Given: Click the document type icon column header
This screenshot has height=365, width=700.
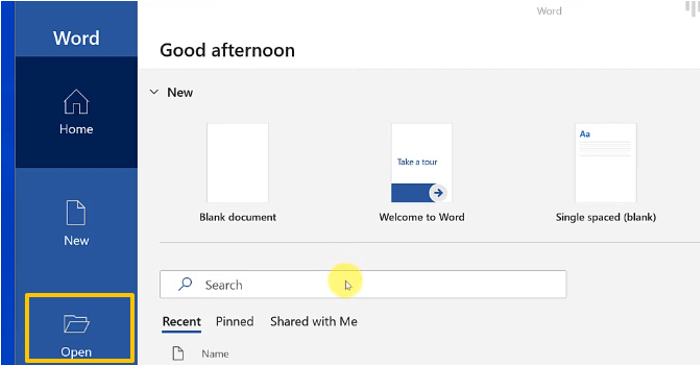Looking at the screenshot, I should (178, 353).
